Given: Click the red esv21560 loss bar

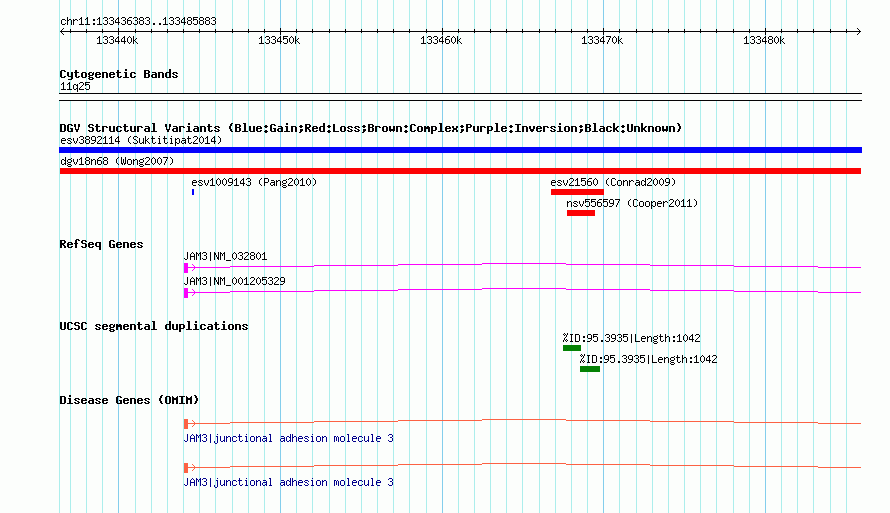Looking at the screenshot, I should [577, 192].
